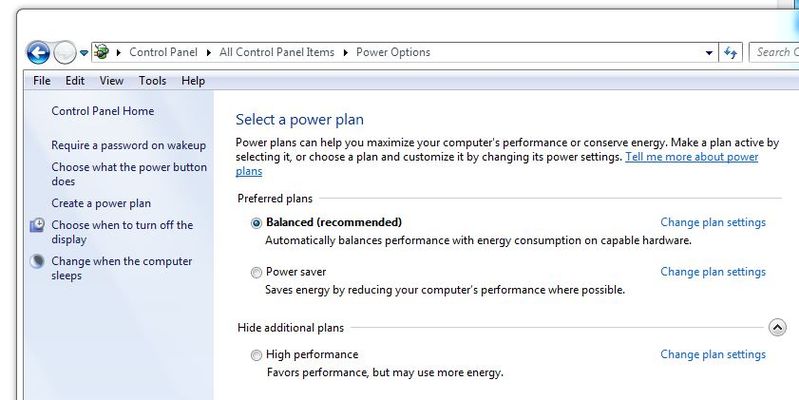Expand the address bar history dropdown
Image resolution: width=799 pixels, height=400 pixels.
709,52
